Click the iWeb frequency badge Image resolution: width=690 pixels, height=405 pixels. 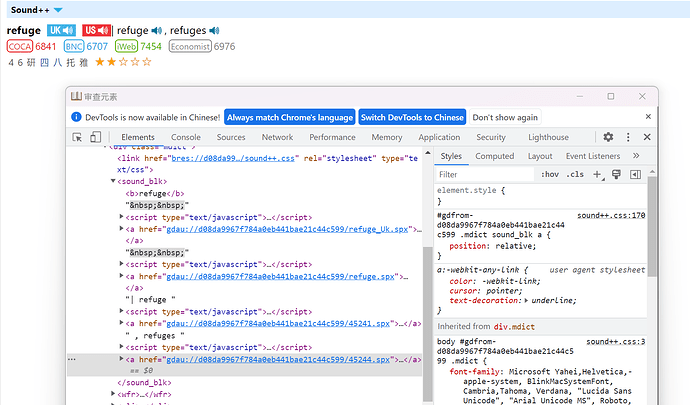point(126,46)
